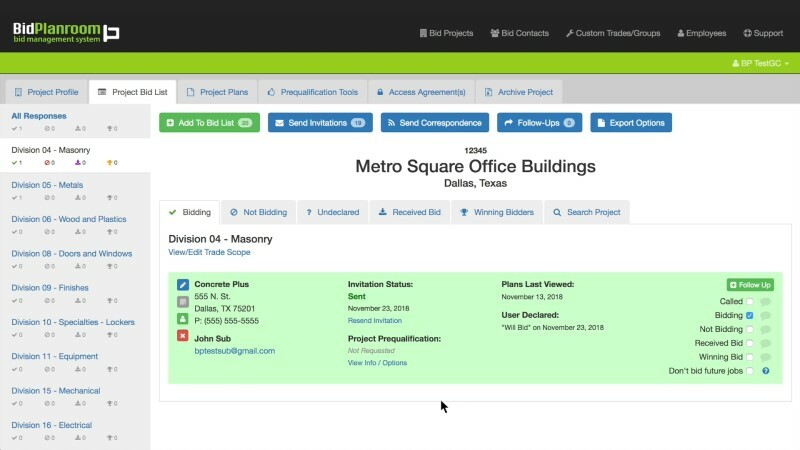Uncheck the Bidding checkbox
Screen dimensions: 800x450
[x=749, y=315]
